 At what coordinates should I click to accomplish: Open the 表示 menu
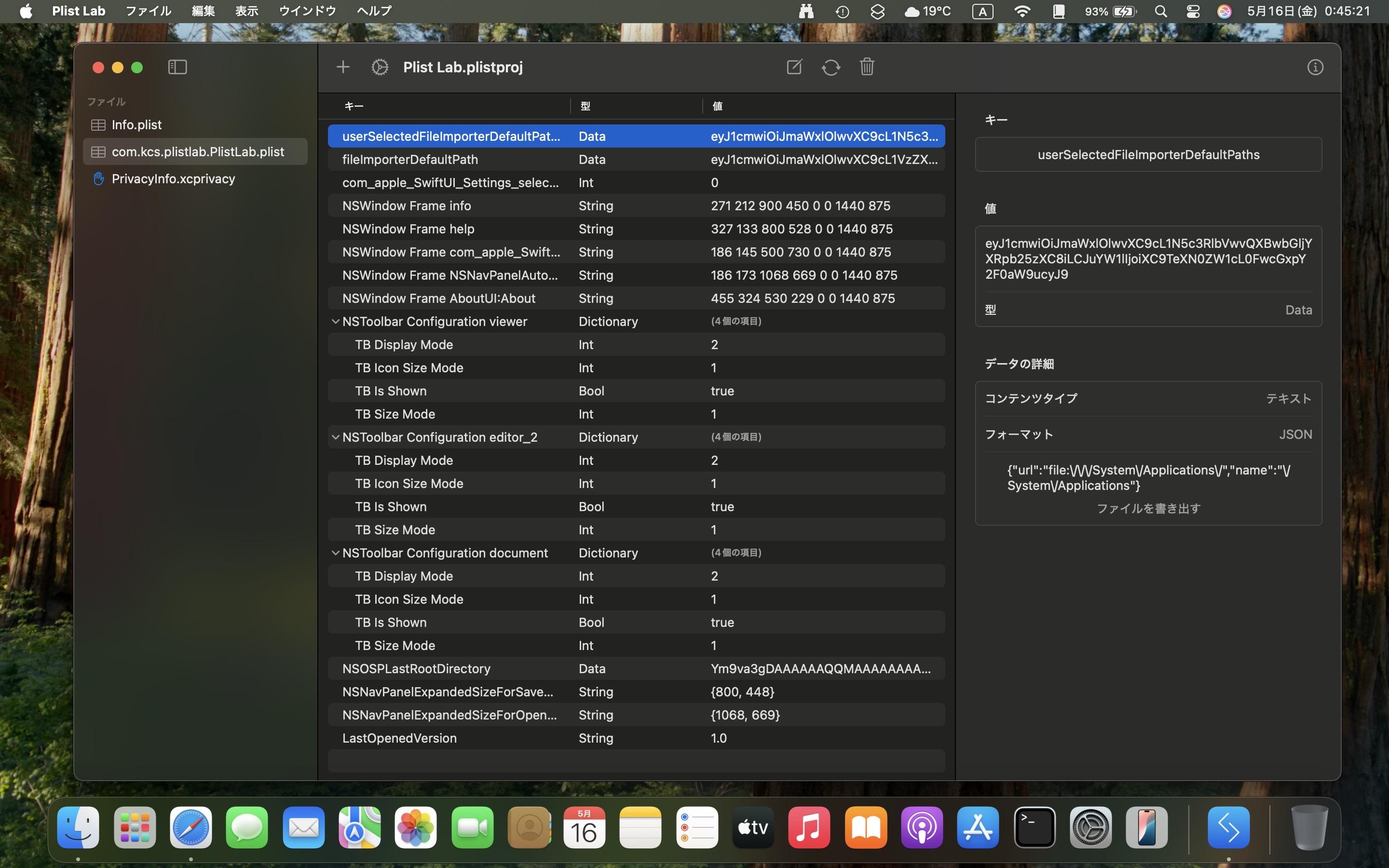[247, 11]
